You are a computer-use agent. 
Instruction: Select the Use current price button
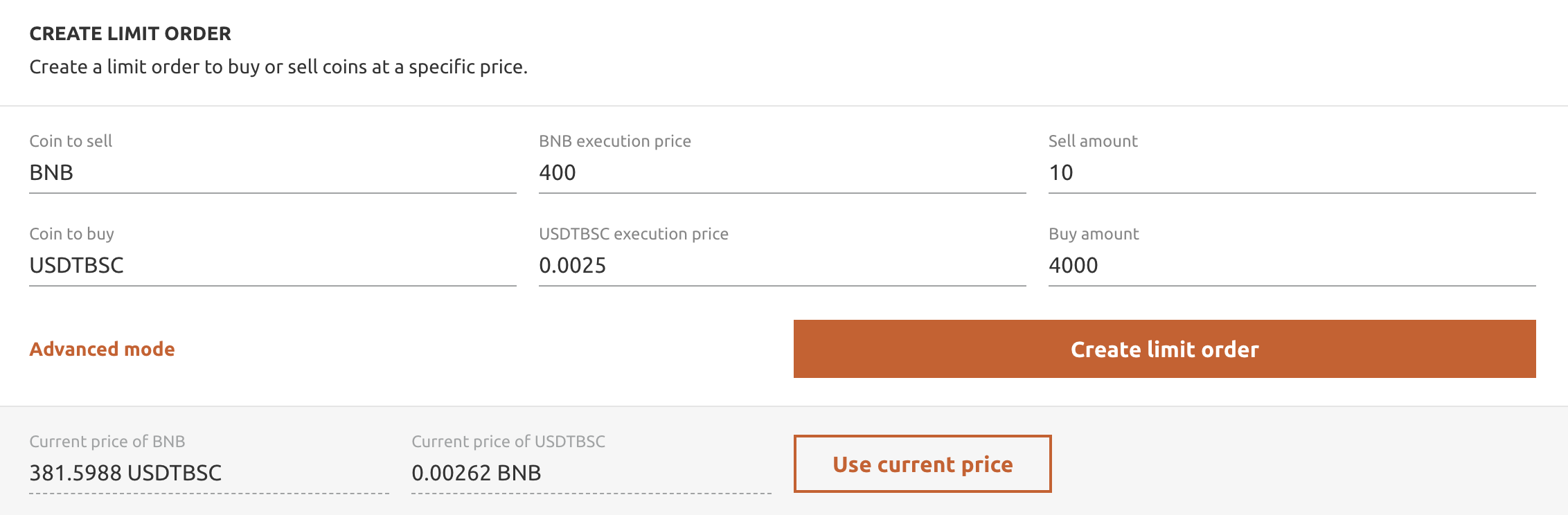[x=923, y=464]
